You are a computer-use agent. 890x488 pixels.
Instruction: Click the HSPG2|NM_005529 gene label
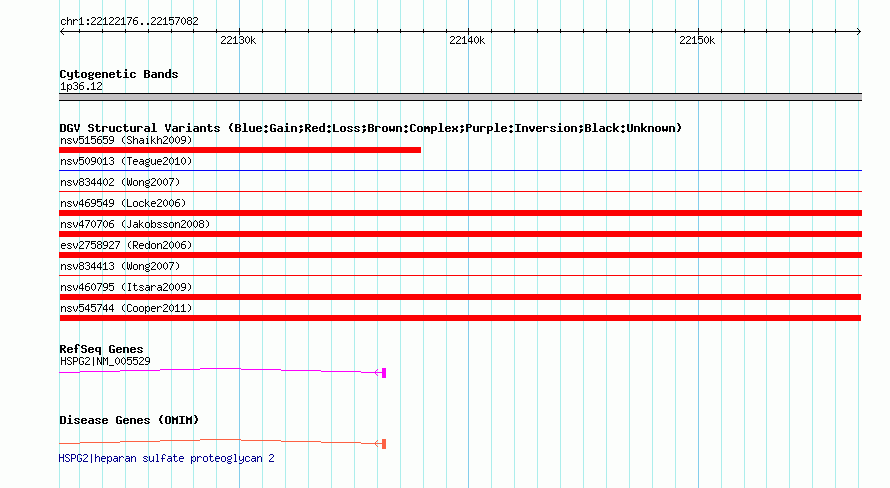pos(105,361)
